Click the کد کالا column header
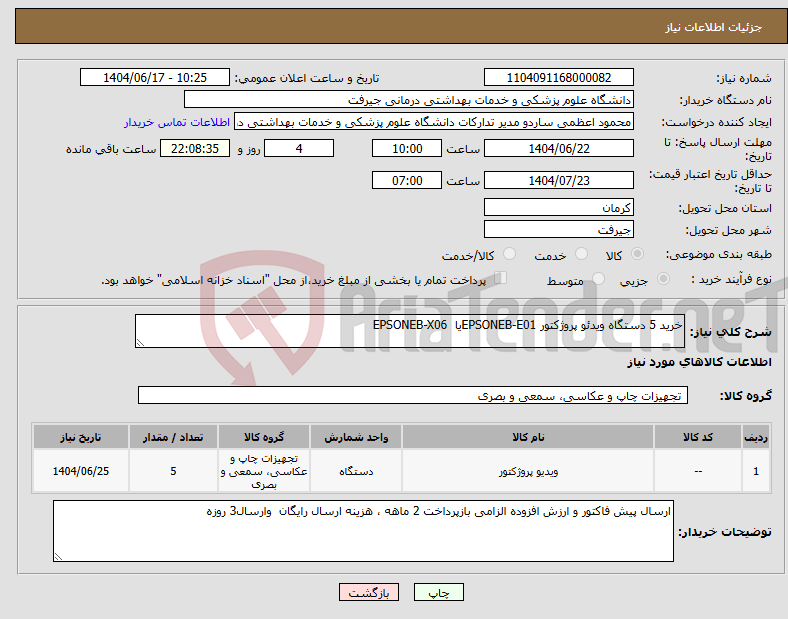The image size is (788, 619). 698,437
